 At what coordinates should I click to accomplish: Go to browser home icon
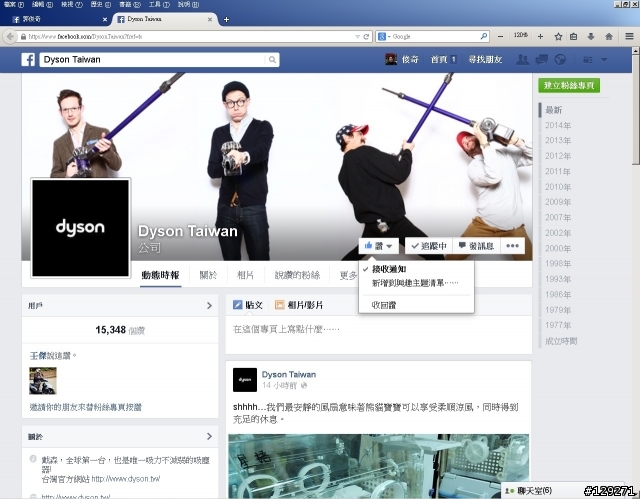pos(609,37)
